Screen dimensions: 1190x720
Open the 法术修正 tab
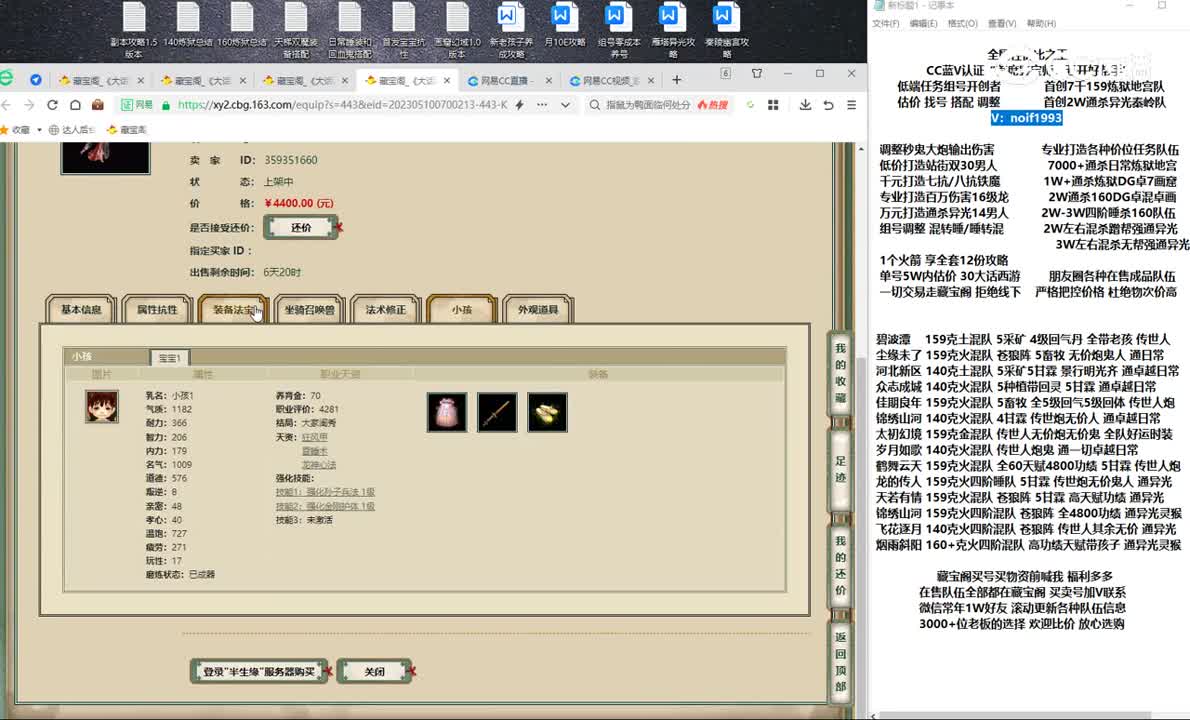click(386, 310)
